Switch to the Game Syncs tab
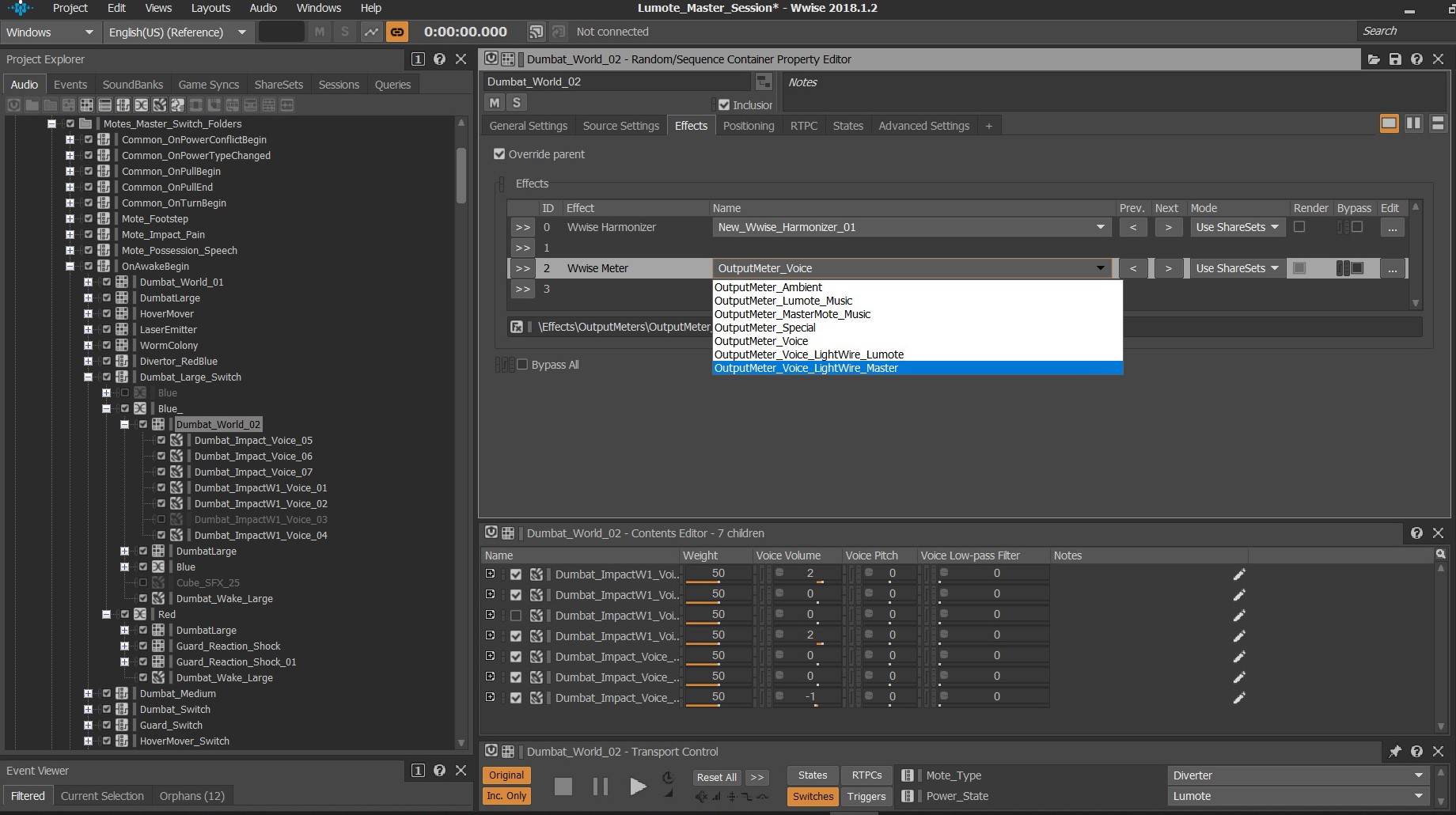The image size is (1456, 815). [209, 85]
